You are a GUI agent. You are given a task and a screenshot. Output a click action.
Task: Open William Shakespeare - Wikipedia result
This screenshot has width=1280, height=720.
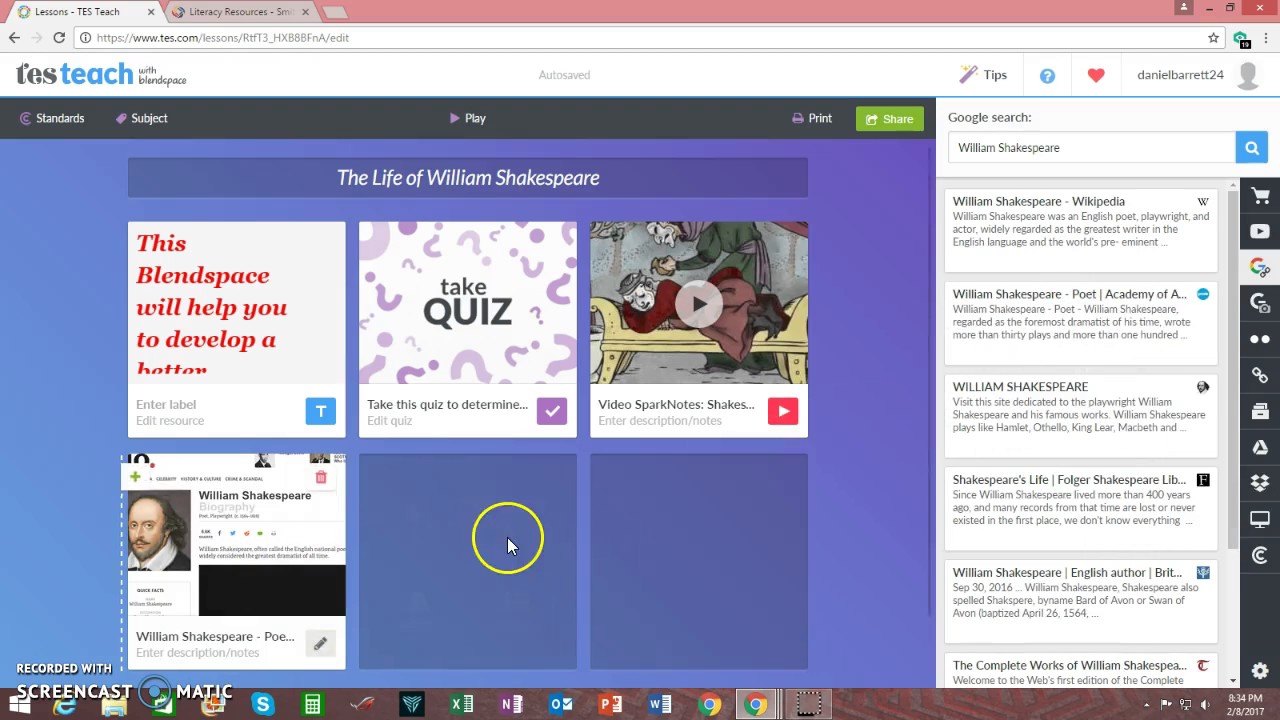[x=1081, y=229]
